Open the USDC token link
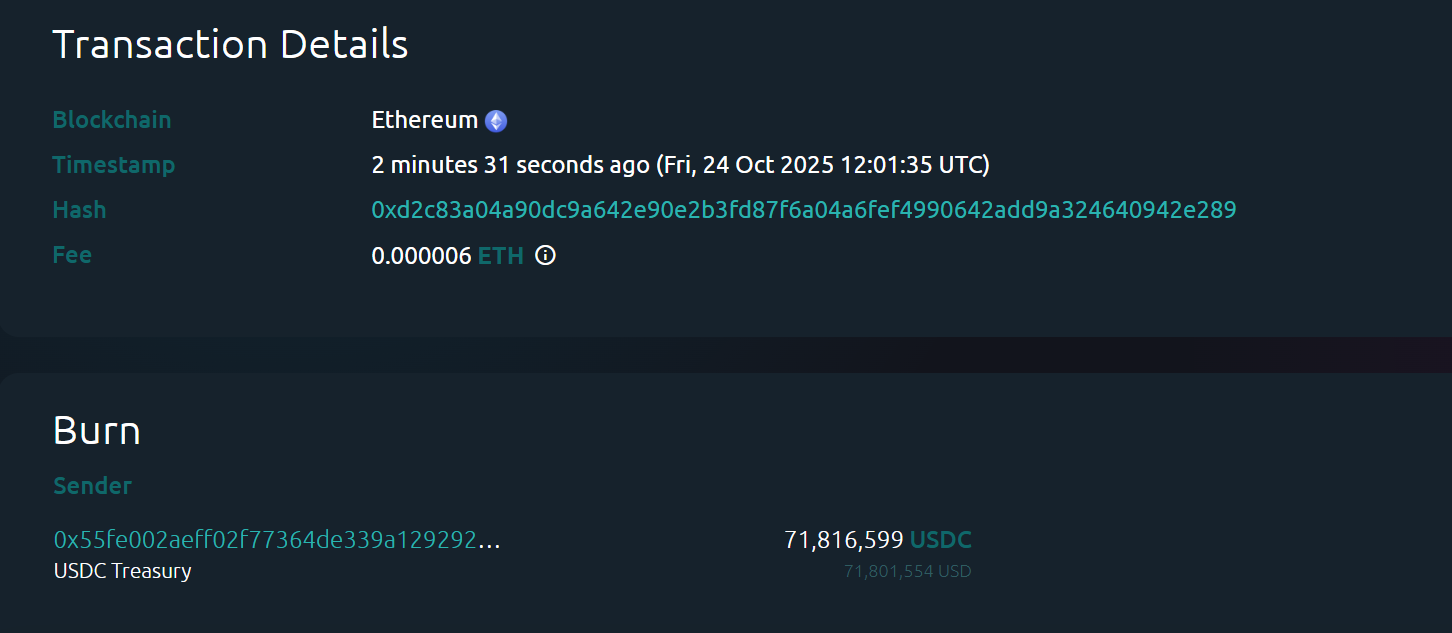Viewport: 1452px width, 633px height. [x=940, y=539]
